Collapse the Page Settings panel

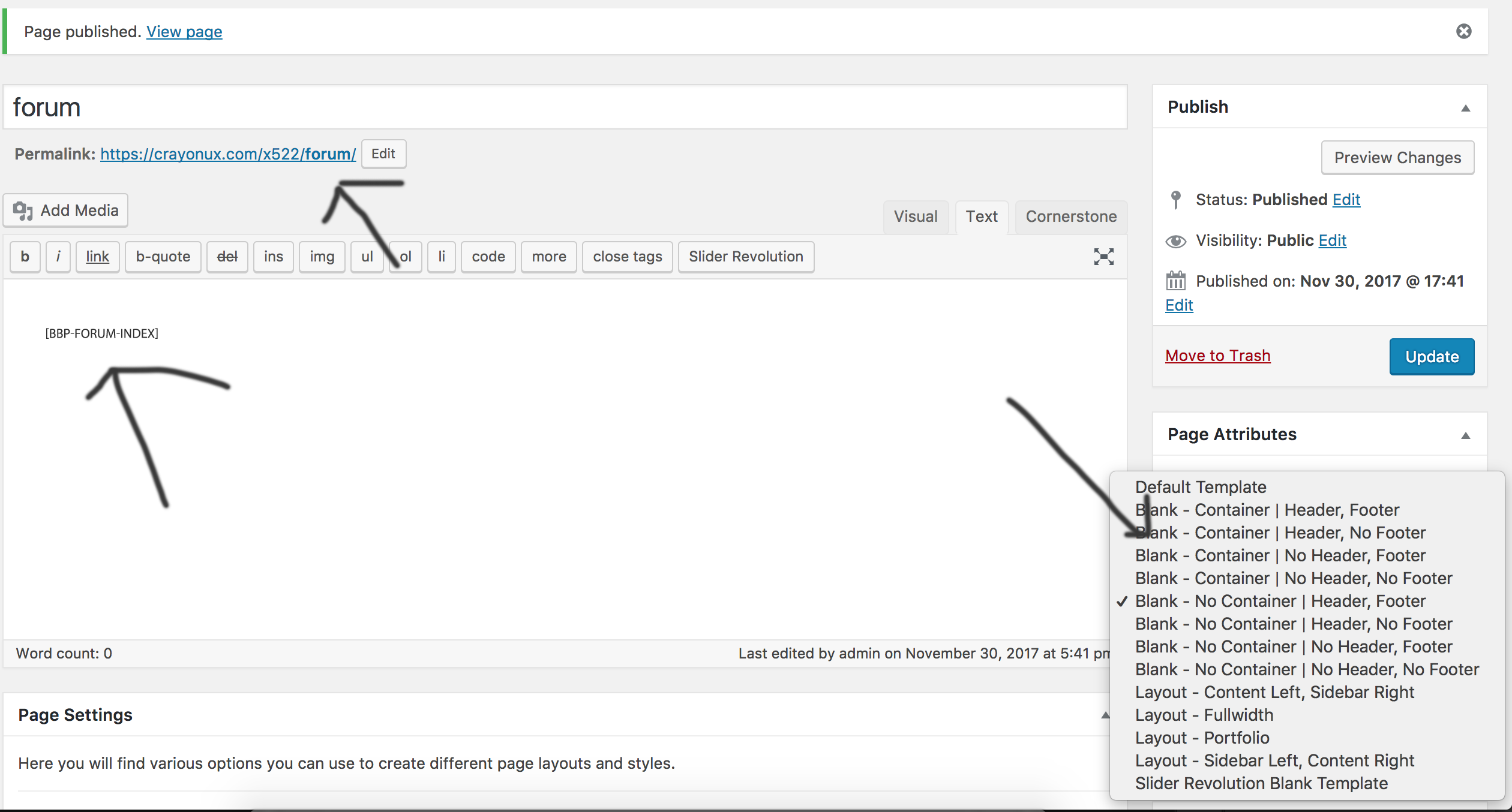coord(1105,715)
